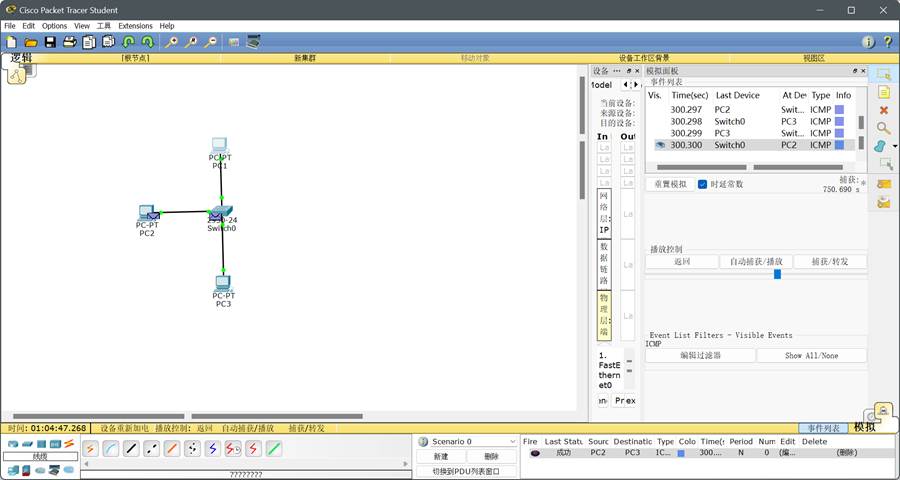The height and width of the screenshot is (480, 900).
Task: Open the Help menu
Action: (167, 26)
